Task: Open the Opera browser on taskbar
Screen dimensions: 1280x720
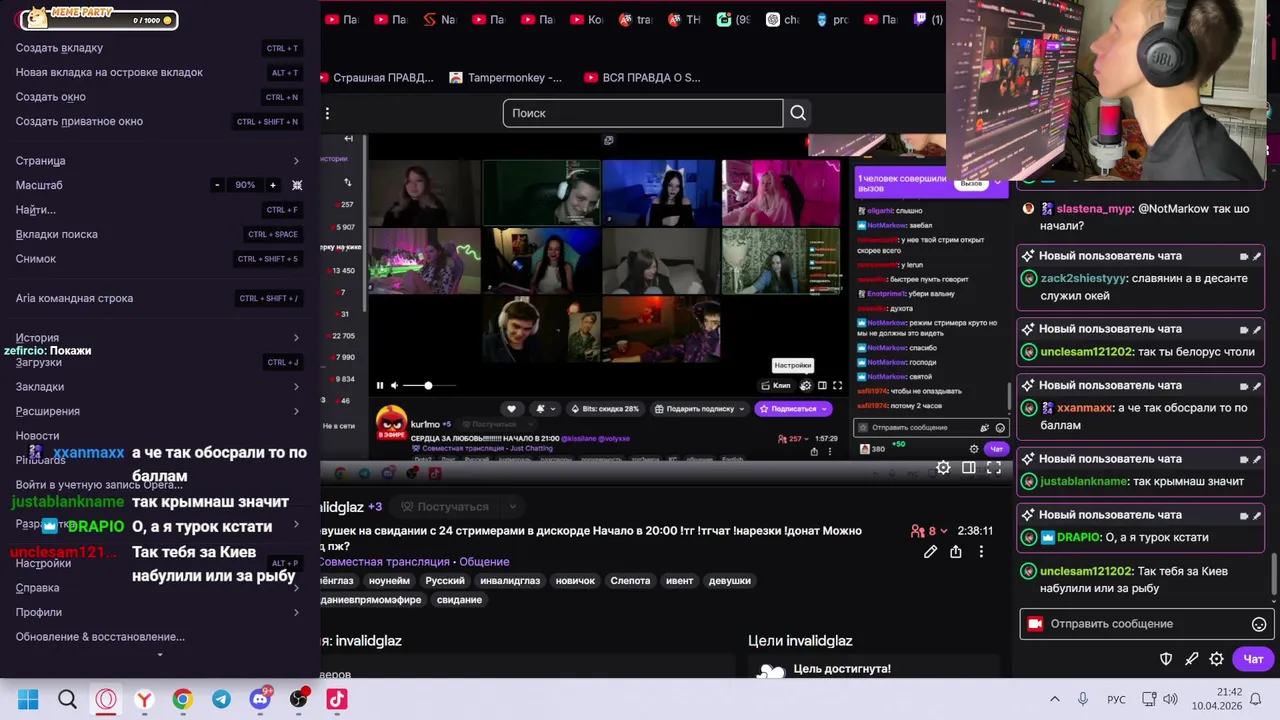Action: 106,699
